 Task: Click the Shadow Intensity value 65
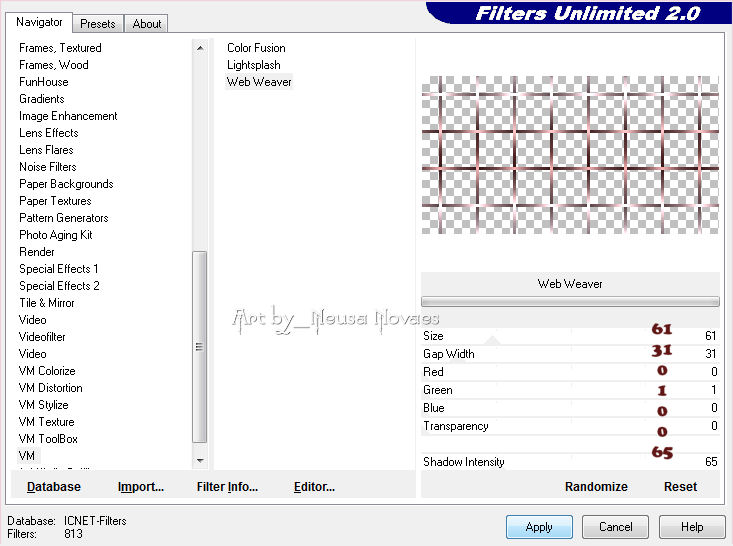(711, 462)
